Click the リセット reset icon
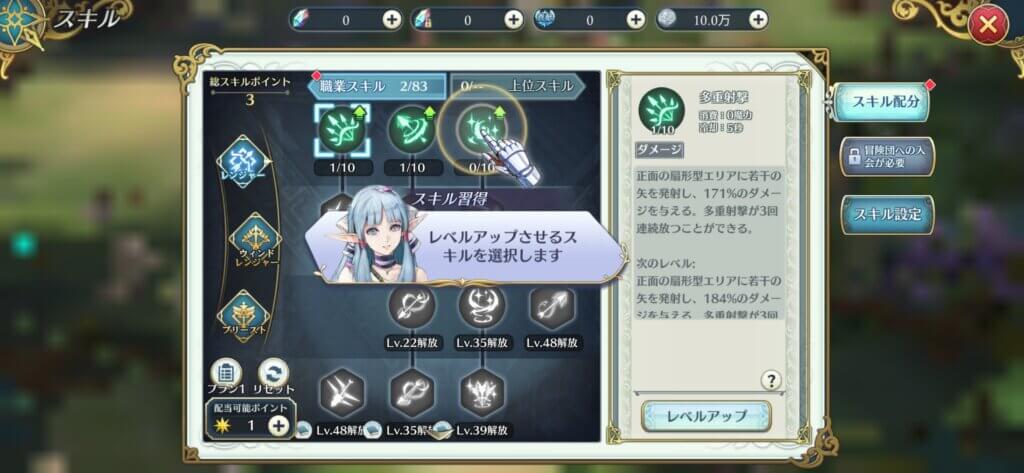Image resolution: width=1024 pixels, height=473 pixels. 273,373
